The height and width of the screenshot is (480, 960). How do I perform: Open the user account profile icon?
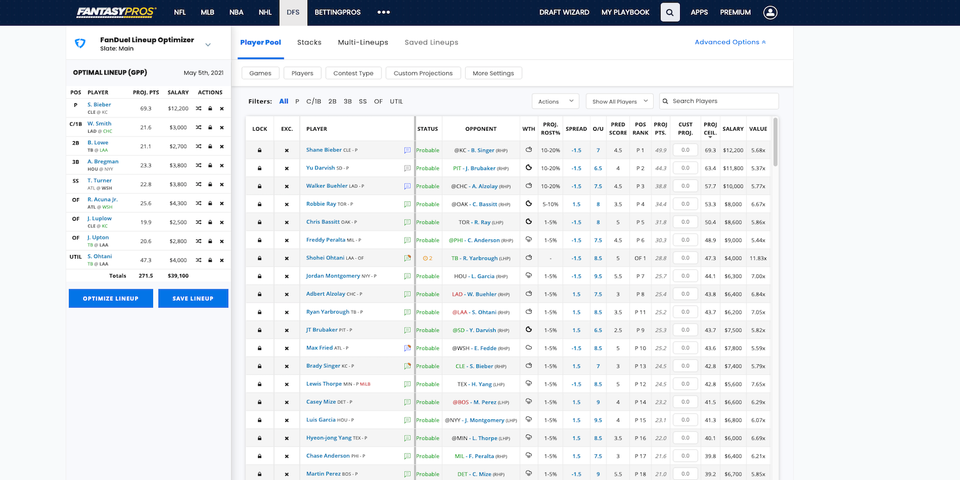point(770,12)
